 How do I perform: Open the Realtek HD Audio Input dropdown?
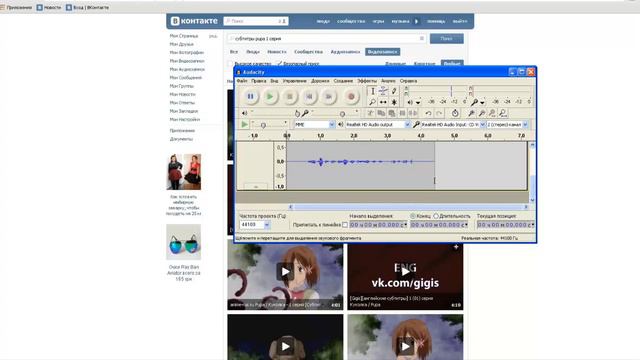coord(482,124)
